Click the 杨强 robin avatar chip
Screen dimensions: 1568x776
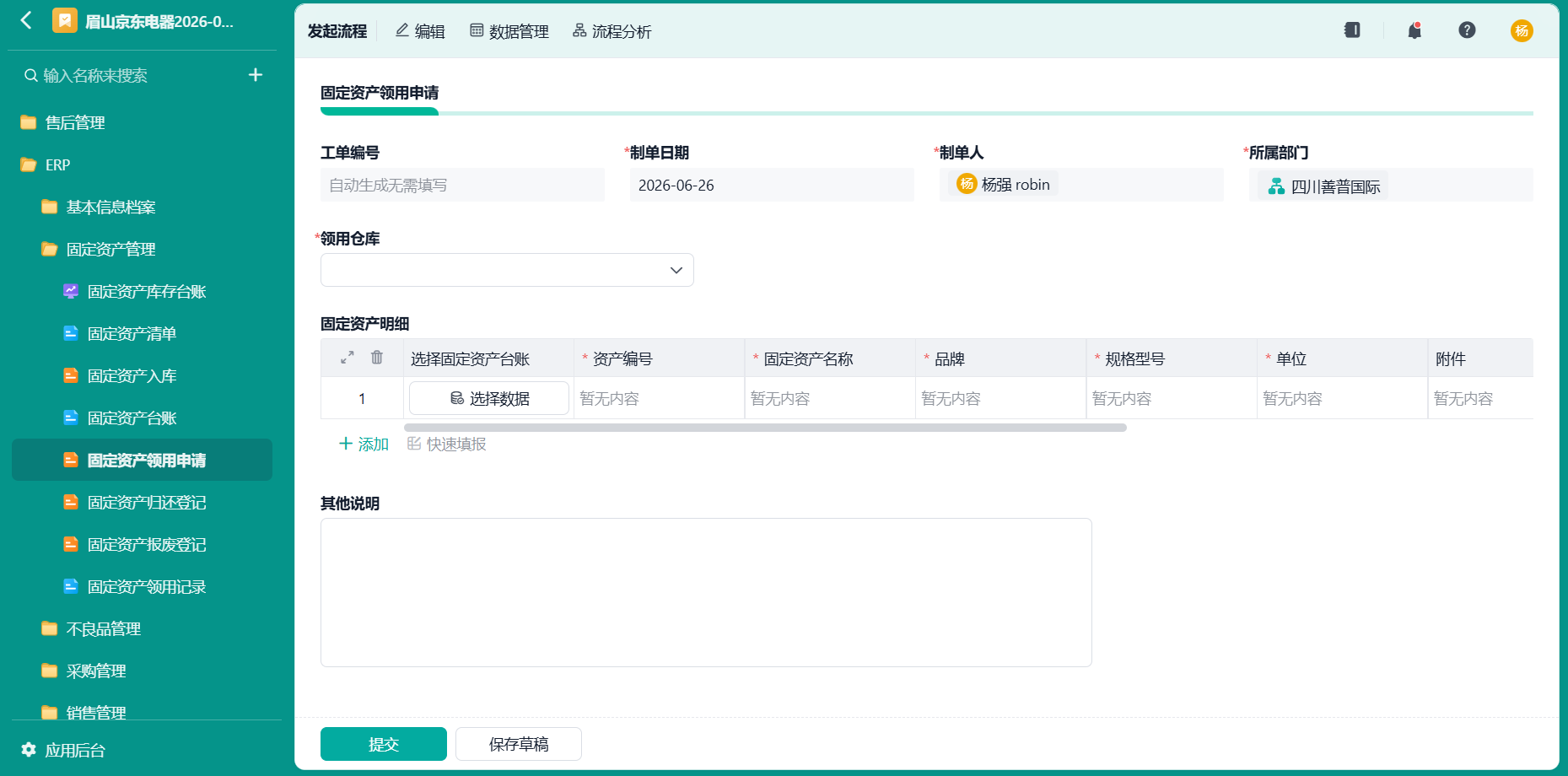click(x=1003, y=184)
